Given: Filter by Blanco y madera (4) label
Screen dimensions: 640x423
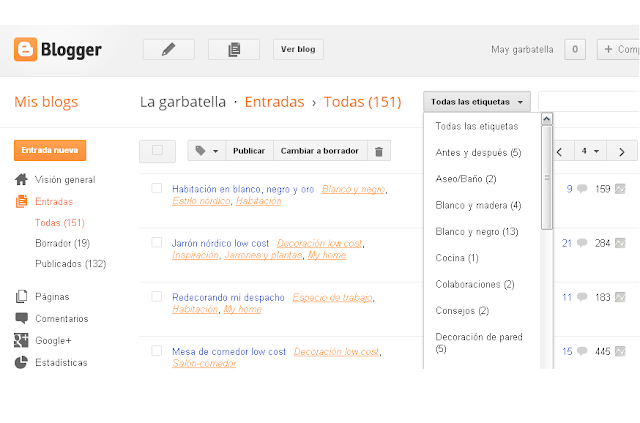Looking at the screenshot, I should 478,205.
